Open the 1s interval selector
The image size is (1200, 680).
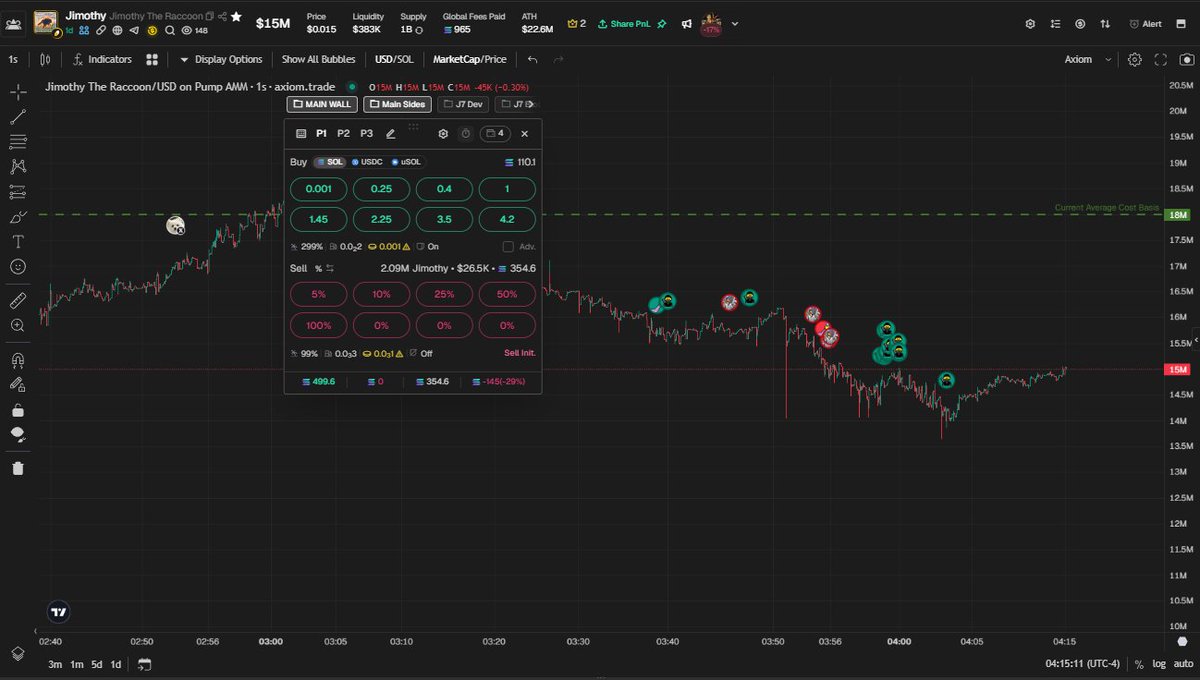(x=13, y=59)
